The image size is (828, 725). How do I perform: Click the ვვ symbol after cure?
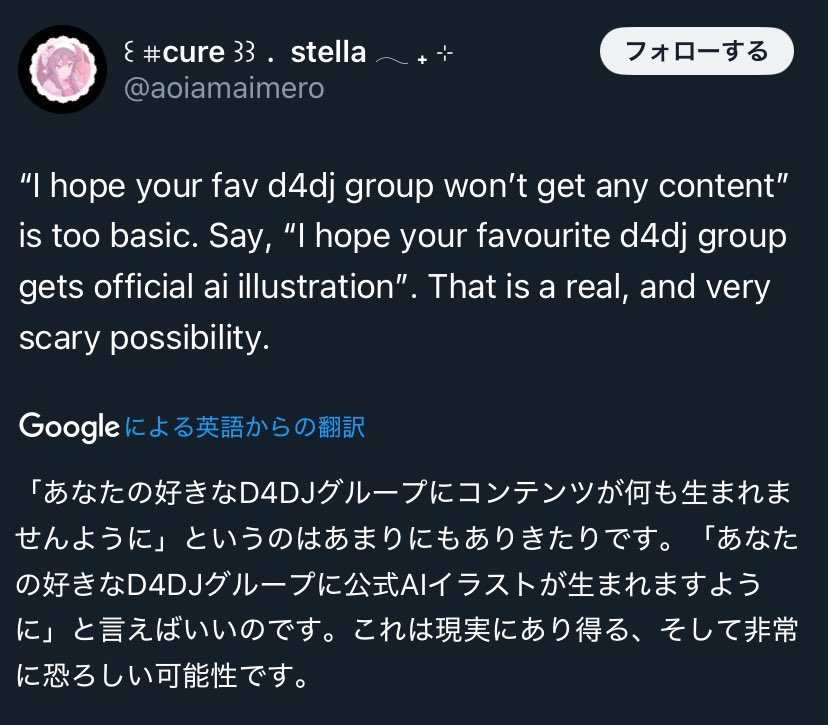[244, 52]
